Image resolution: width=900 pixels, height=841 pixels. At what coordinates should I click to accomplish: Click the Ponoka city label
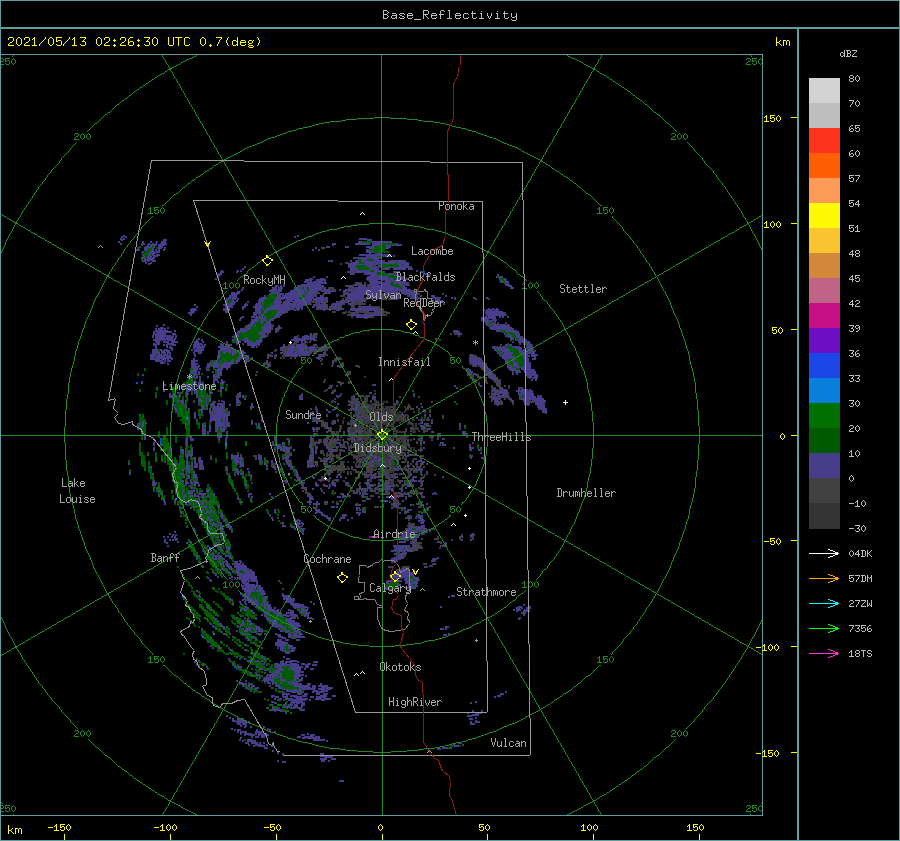pyautogui.click(x=456, y=206)
